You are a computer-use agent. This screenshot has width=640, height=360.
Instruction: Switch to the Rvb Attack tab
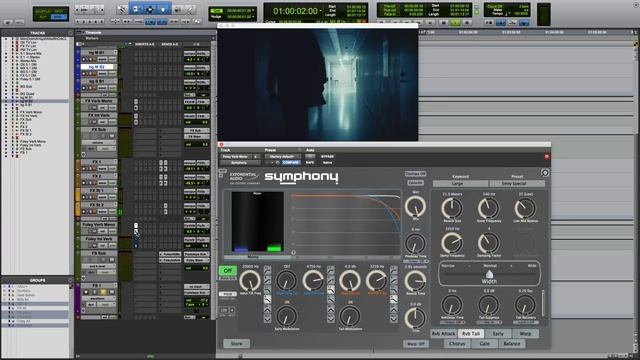click(x=443, y=334)
